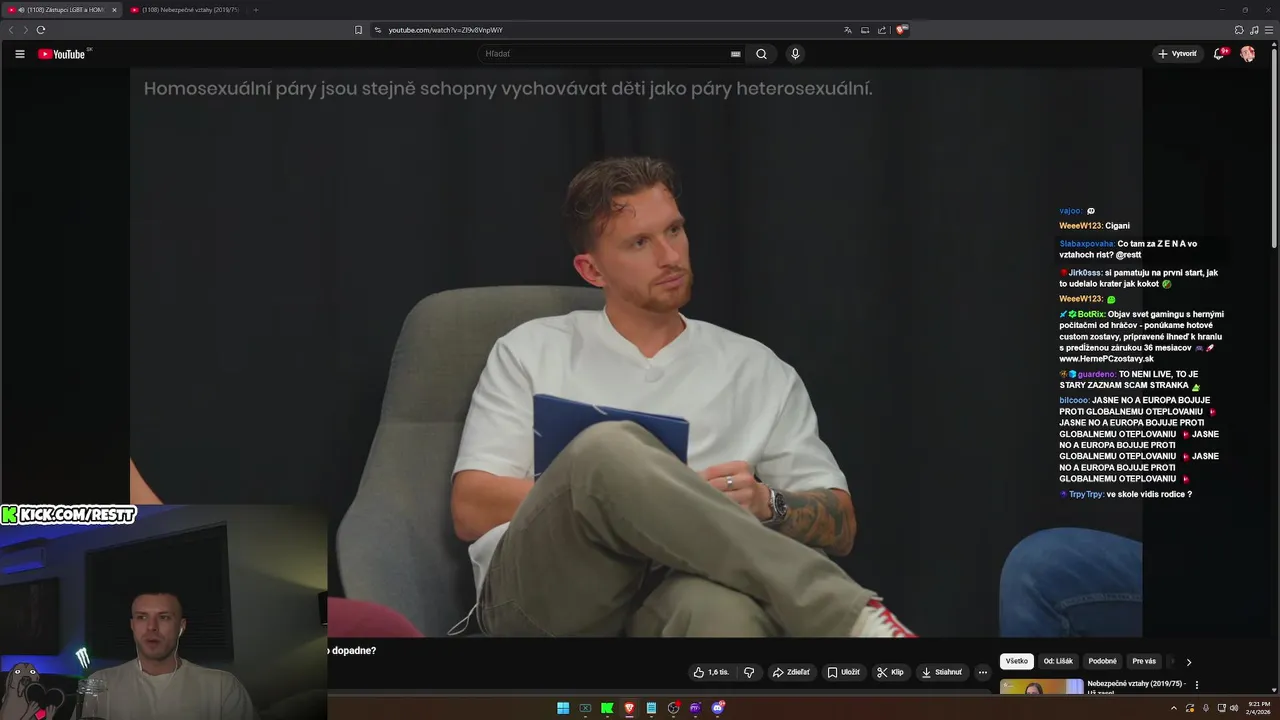The height and width of the screenshot is (720, 1280).
Task: Select the Pre vás filter chip
Action: (1144, 661)
